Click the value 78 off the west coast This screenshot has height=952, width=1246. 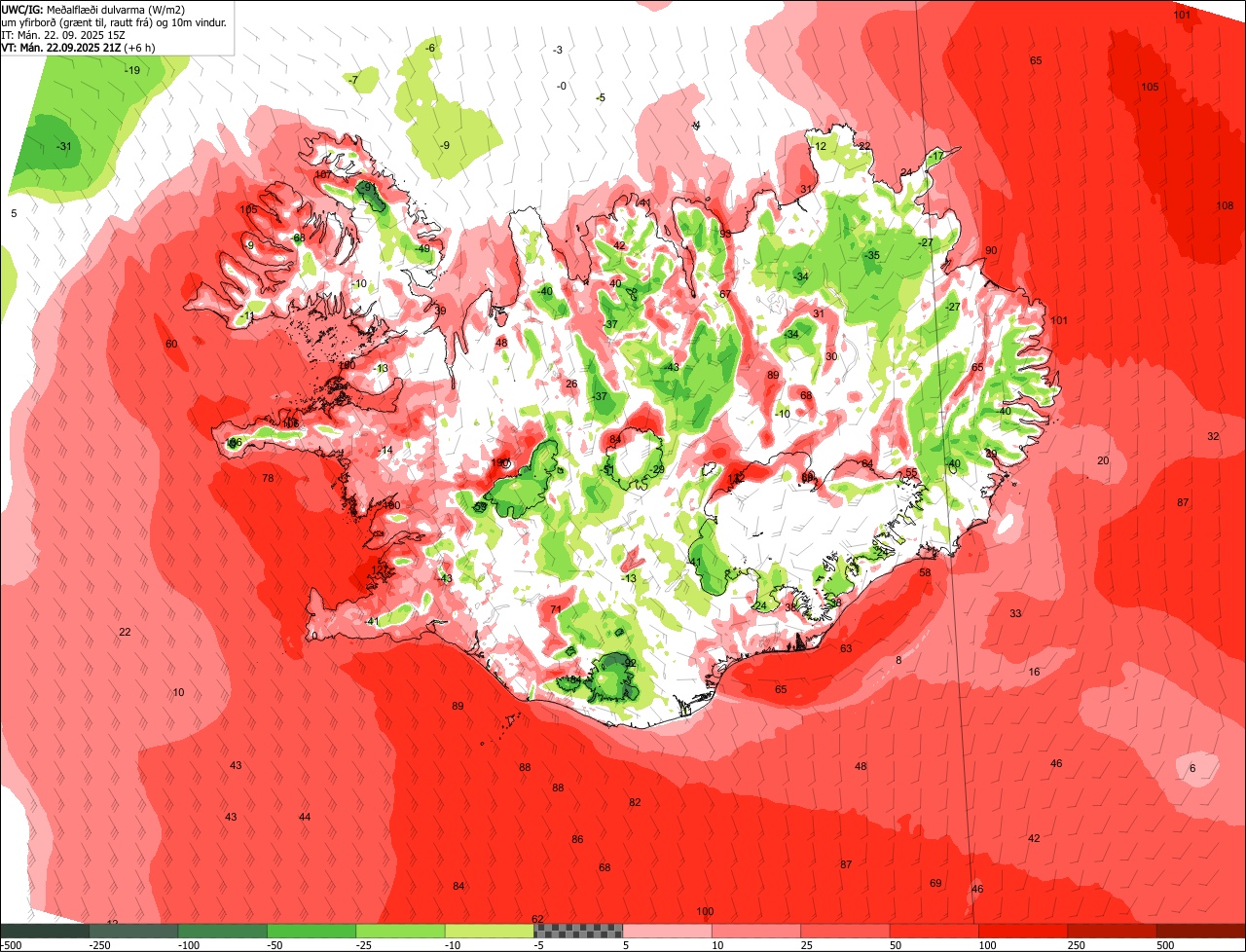pyautogui.click(x=268, y=478)
